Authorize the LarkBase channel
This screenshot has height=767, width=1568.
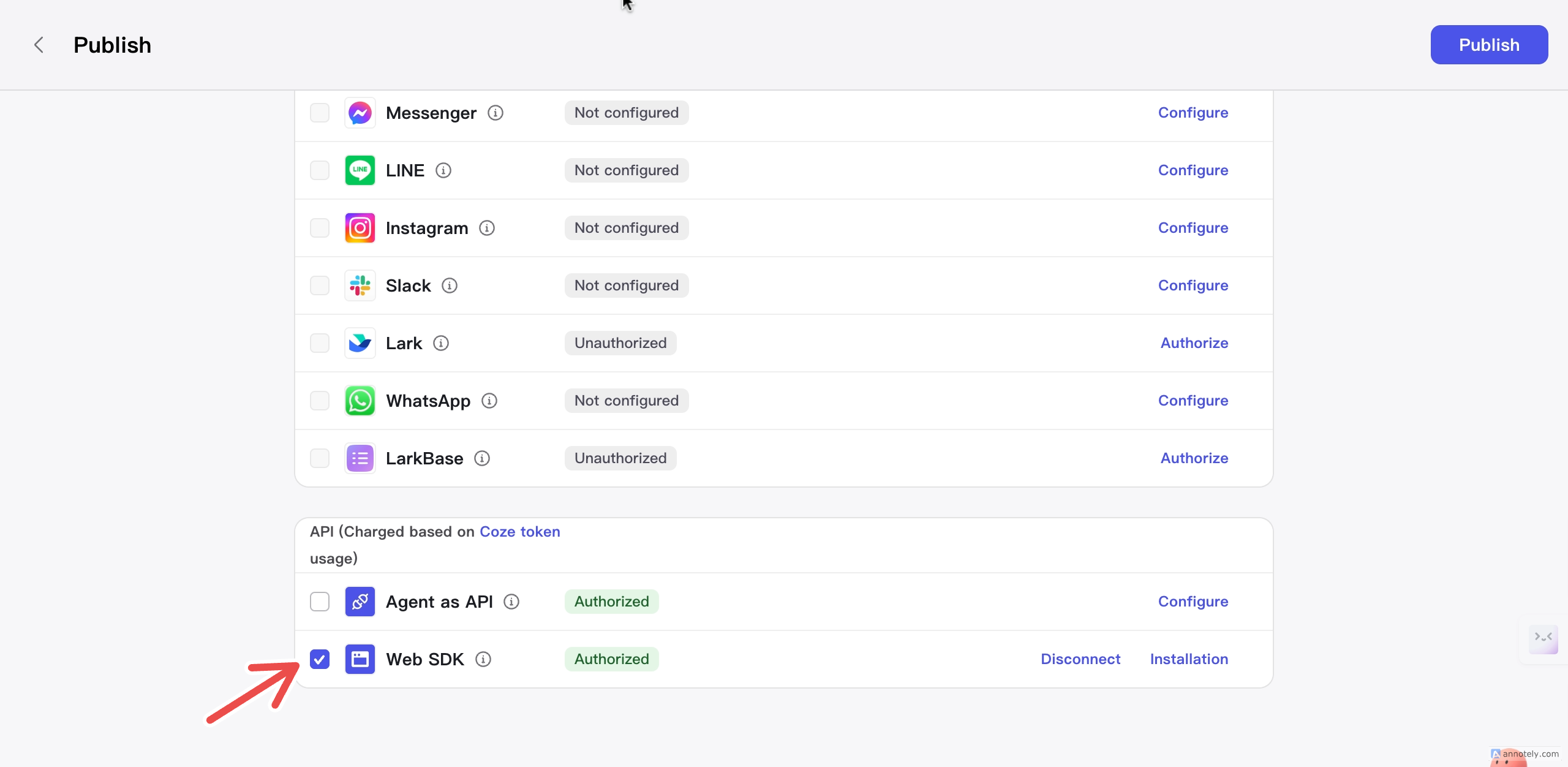(1194, 458)
